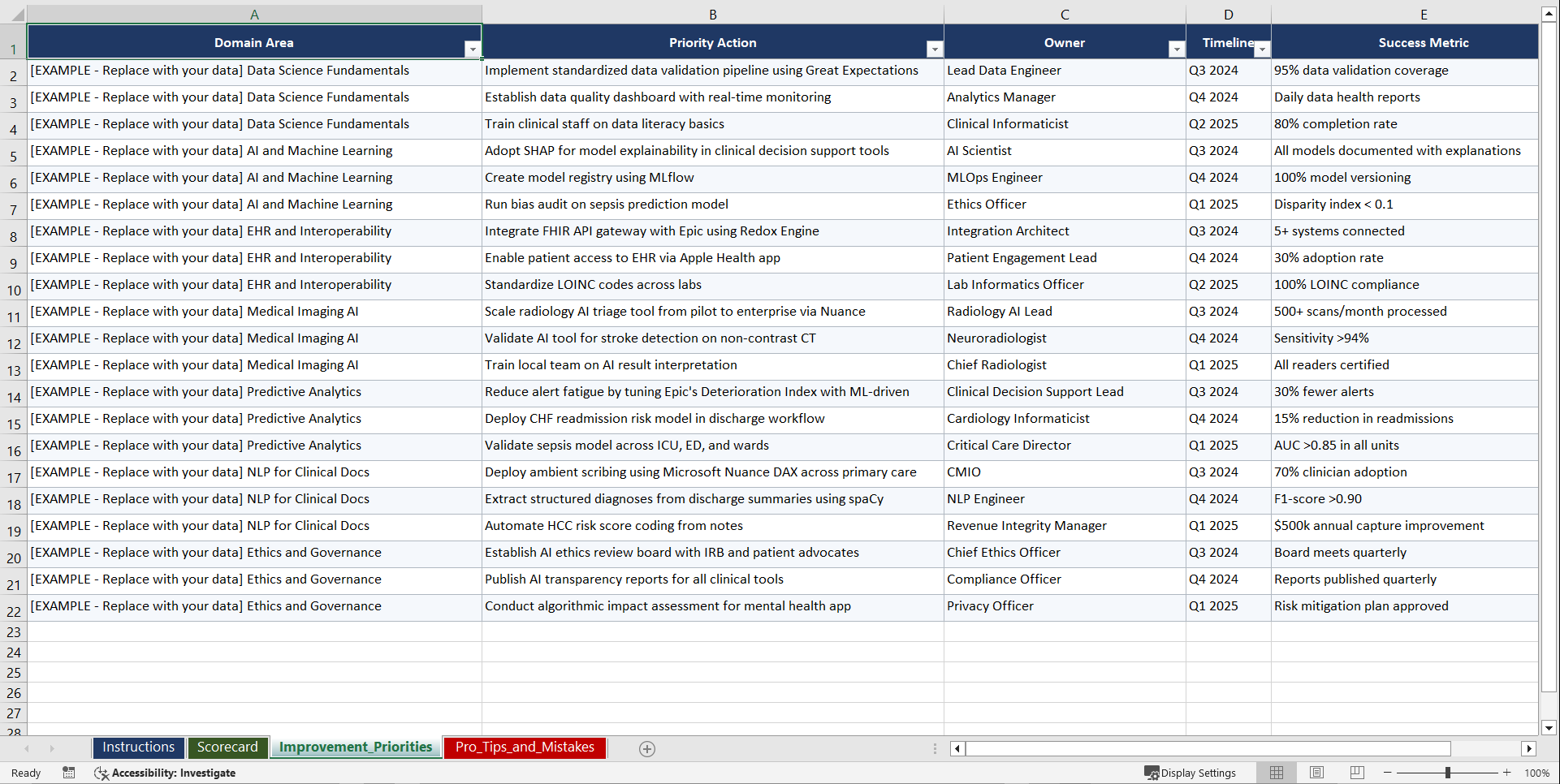Open Page Break Preview via its icon
This screenshot has width=1560, height=784.
(1357, 772)
